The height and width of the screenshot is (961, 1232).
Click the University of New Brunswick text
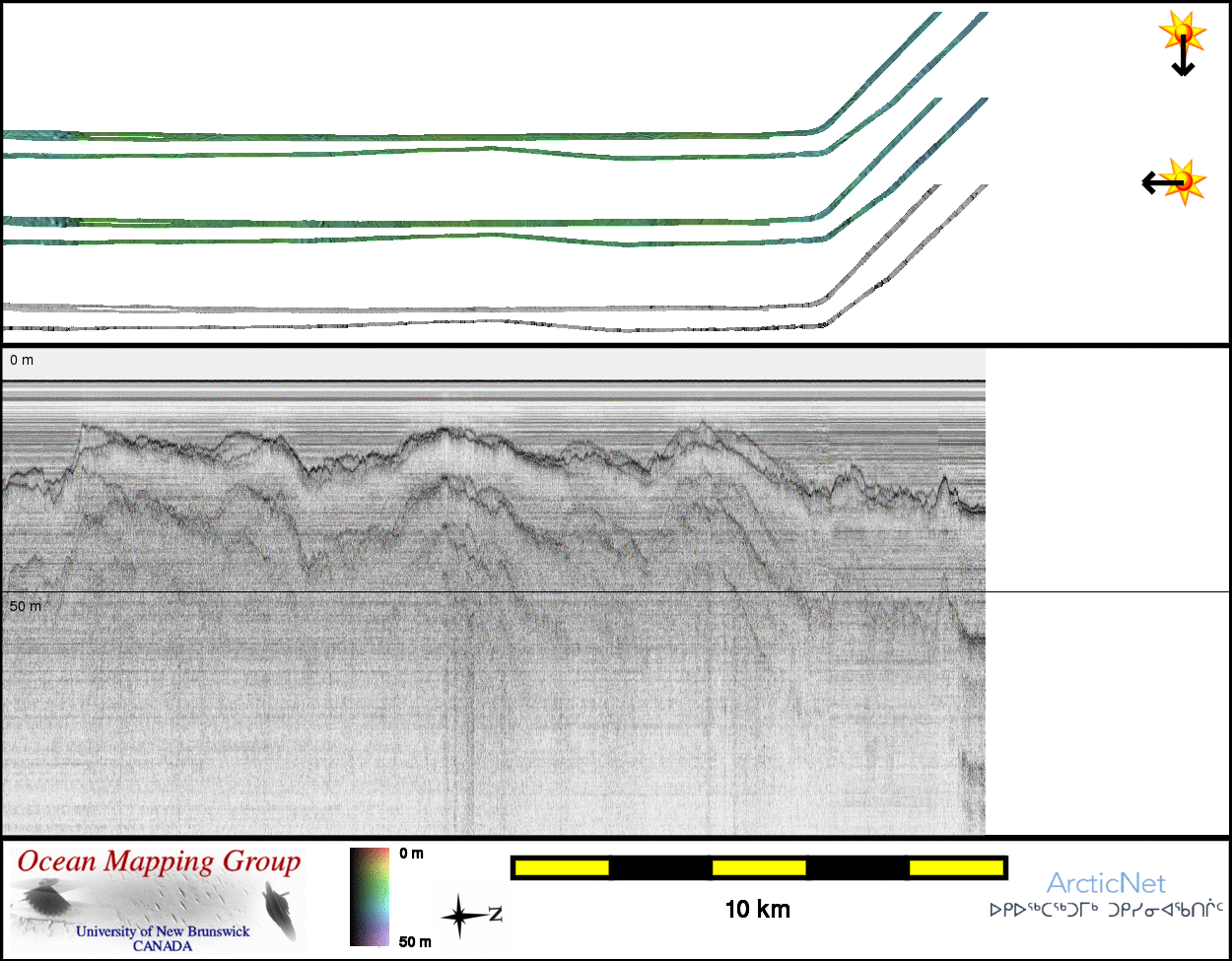pyautogui.click(x=163, y=931)
